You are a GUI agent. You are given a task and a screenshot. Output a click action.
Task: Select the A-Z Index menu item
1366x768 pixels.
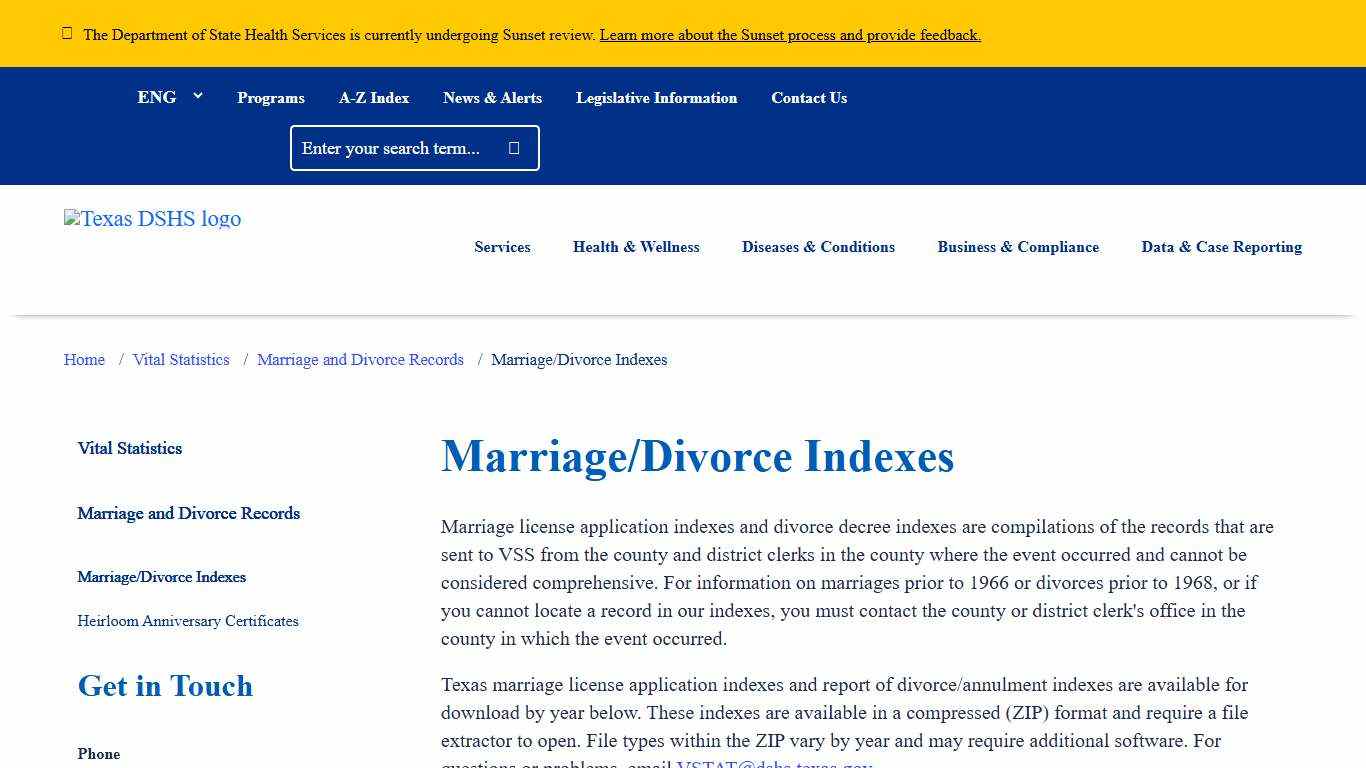374,97
